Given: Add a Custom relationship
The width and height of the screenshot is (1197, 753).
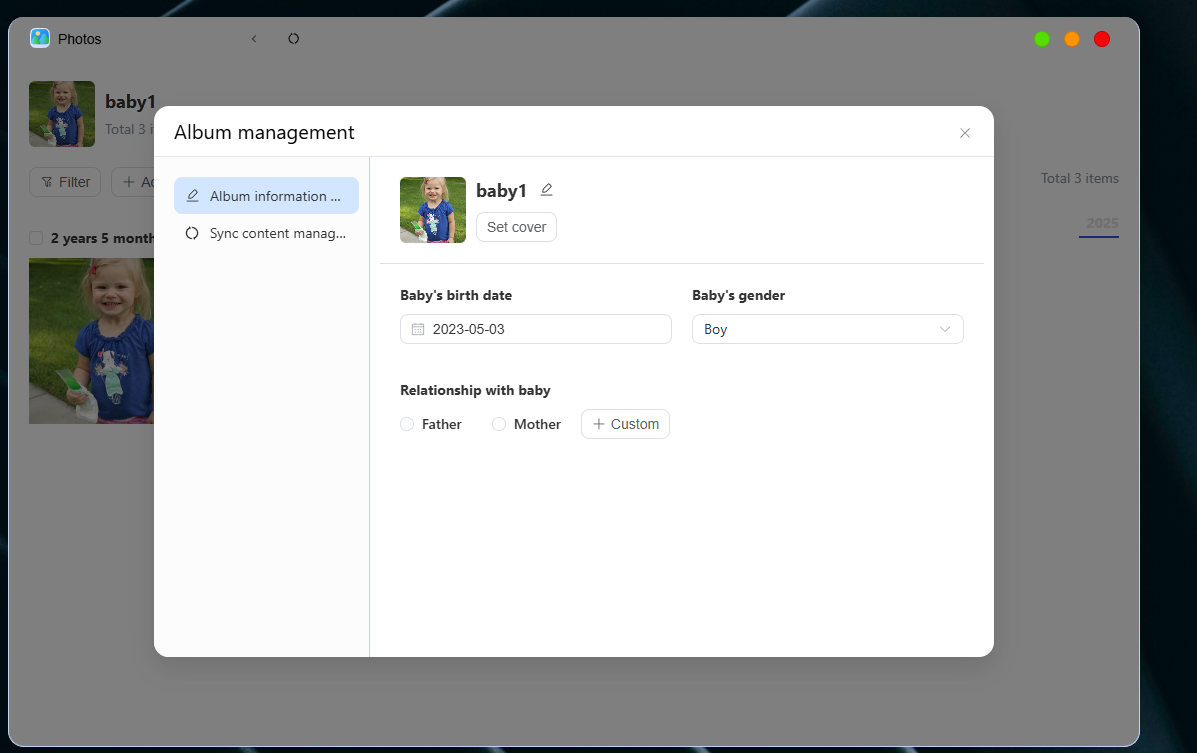Looking at the screenshot, I should (x=625, y=424).
